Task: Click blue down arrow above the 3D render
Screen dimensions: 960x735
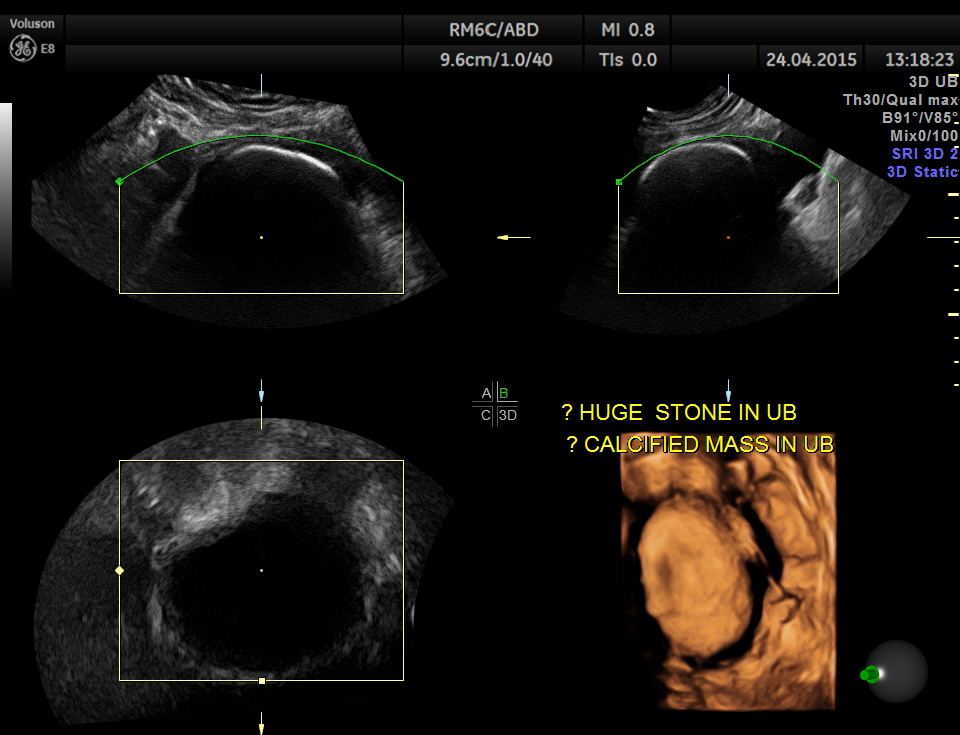Action: pos(728,390)
